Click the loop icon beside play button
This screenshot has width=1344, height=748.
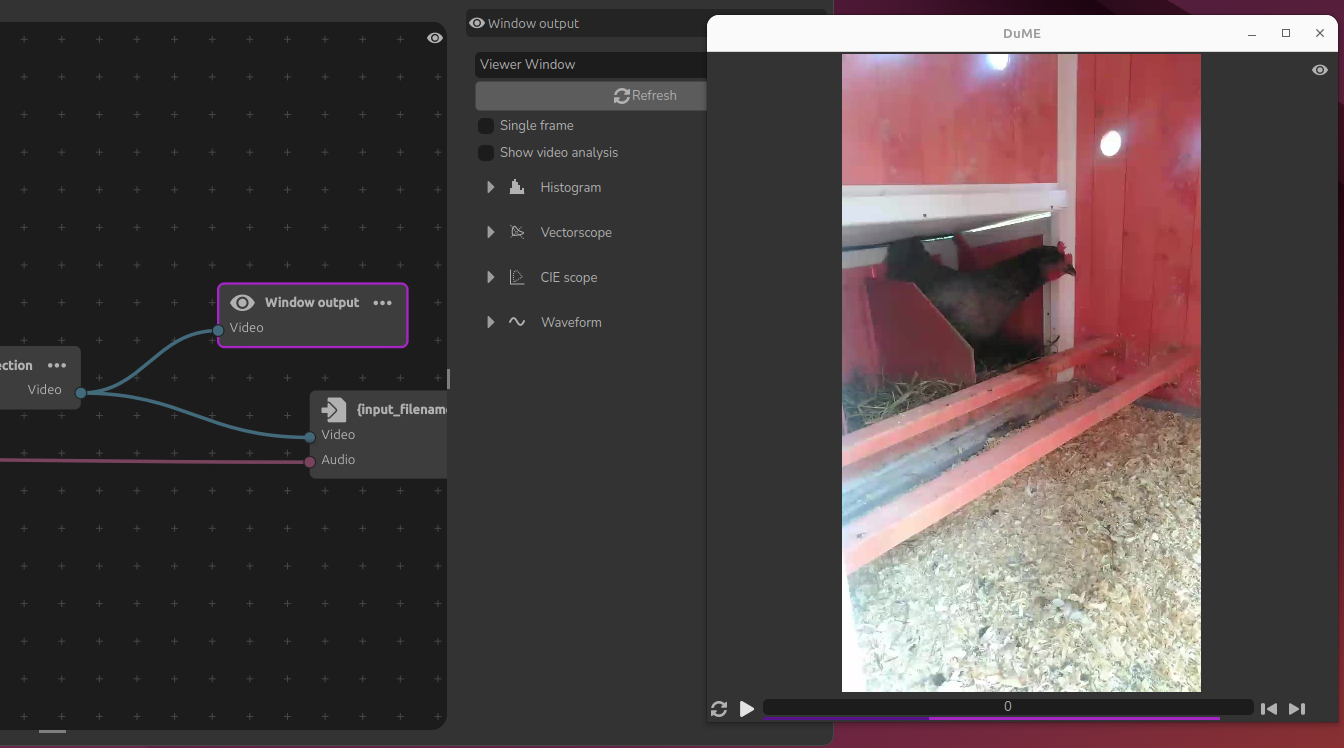[719, 709]
